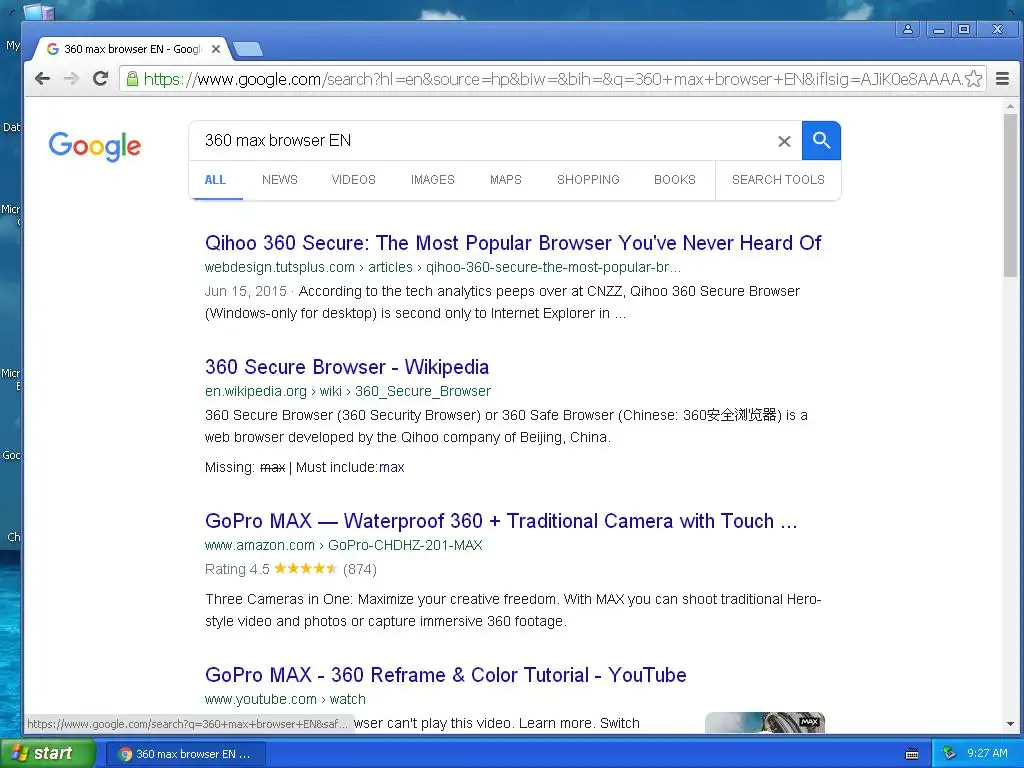Image resolution: width=1024 pixels, height=768 pixels.
Task: Open SEARCH TOOLS options
Action: point(778,180)
